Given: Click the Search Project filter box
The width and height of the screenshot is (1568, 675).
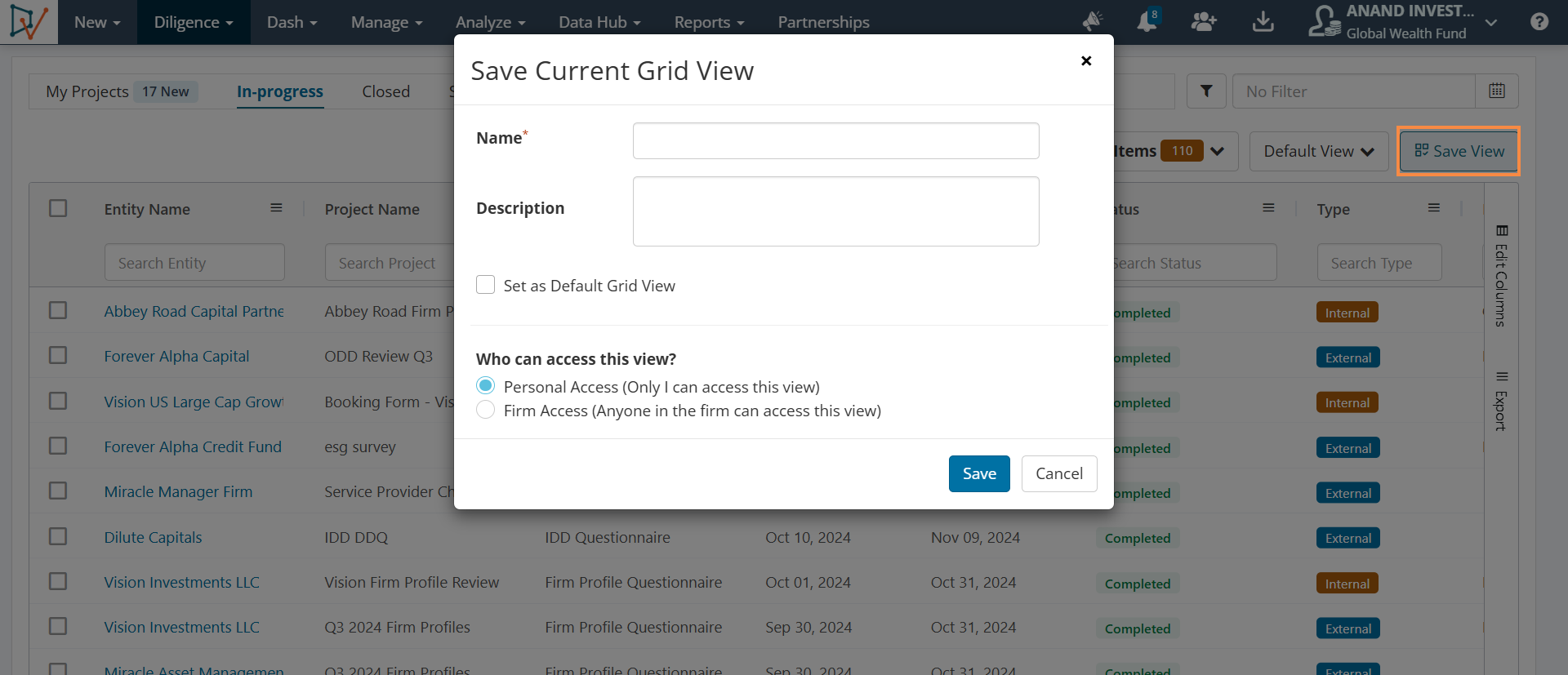Looking at the screenshot, I should (x=390, y=263).
